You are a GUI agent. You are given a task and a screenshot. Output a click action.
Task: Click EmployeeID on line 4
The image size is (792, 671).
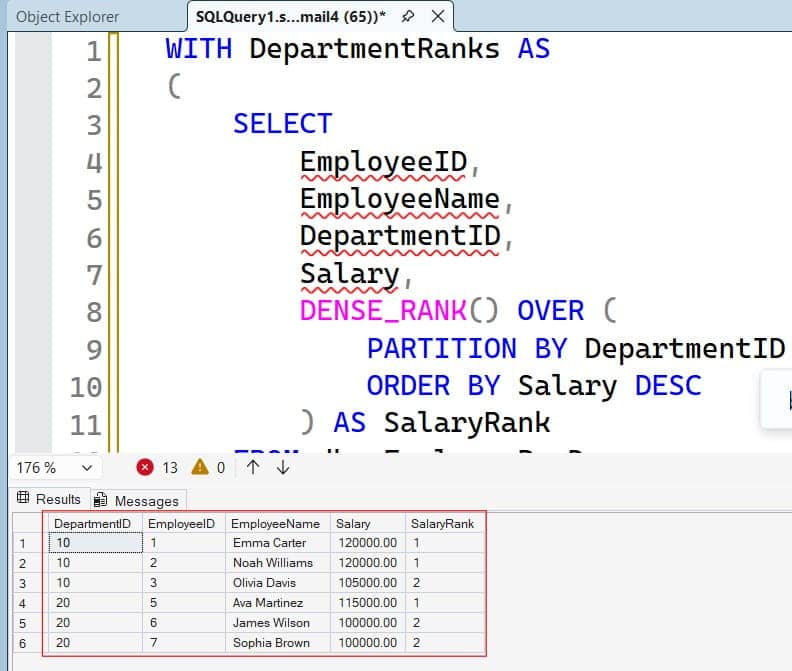tap(383, 162)
